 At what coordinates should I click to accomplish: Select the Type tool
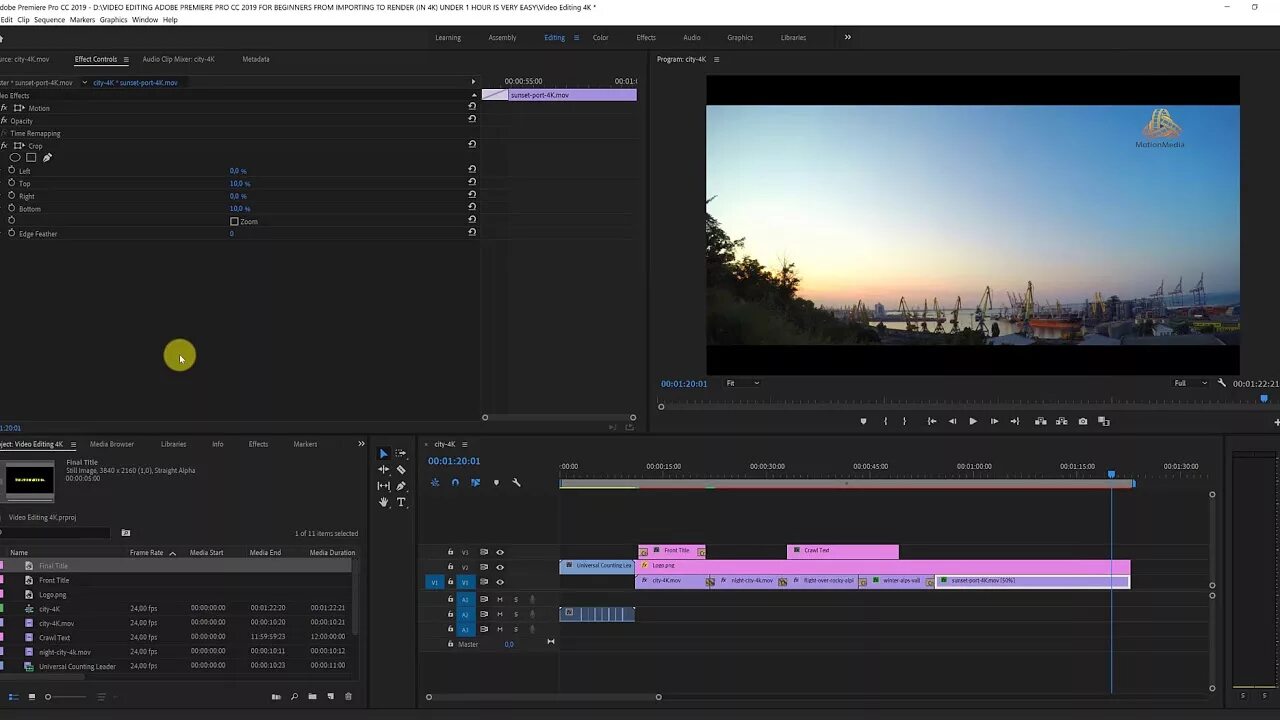pos(401,502)
